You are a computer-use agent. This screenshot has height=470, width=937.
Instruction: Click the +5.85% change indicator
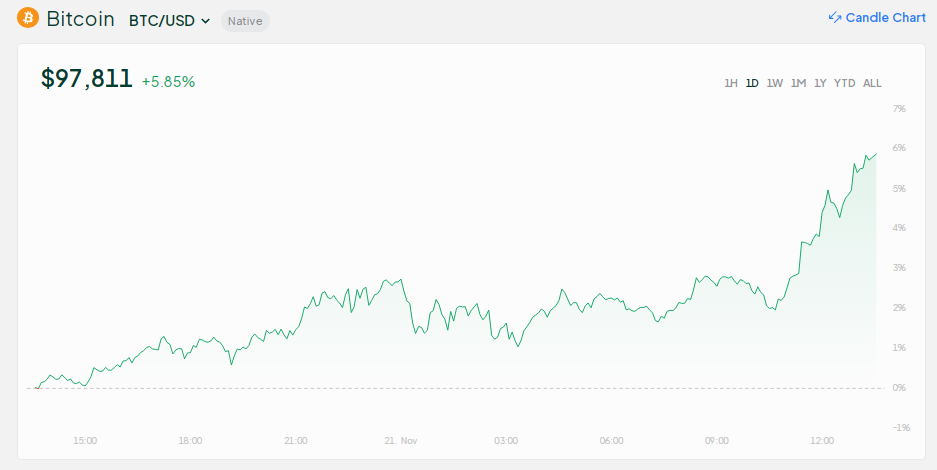click(x=168, y=82)
